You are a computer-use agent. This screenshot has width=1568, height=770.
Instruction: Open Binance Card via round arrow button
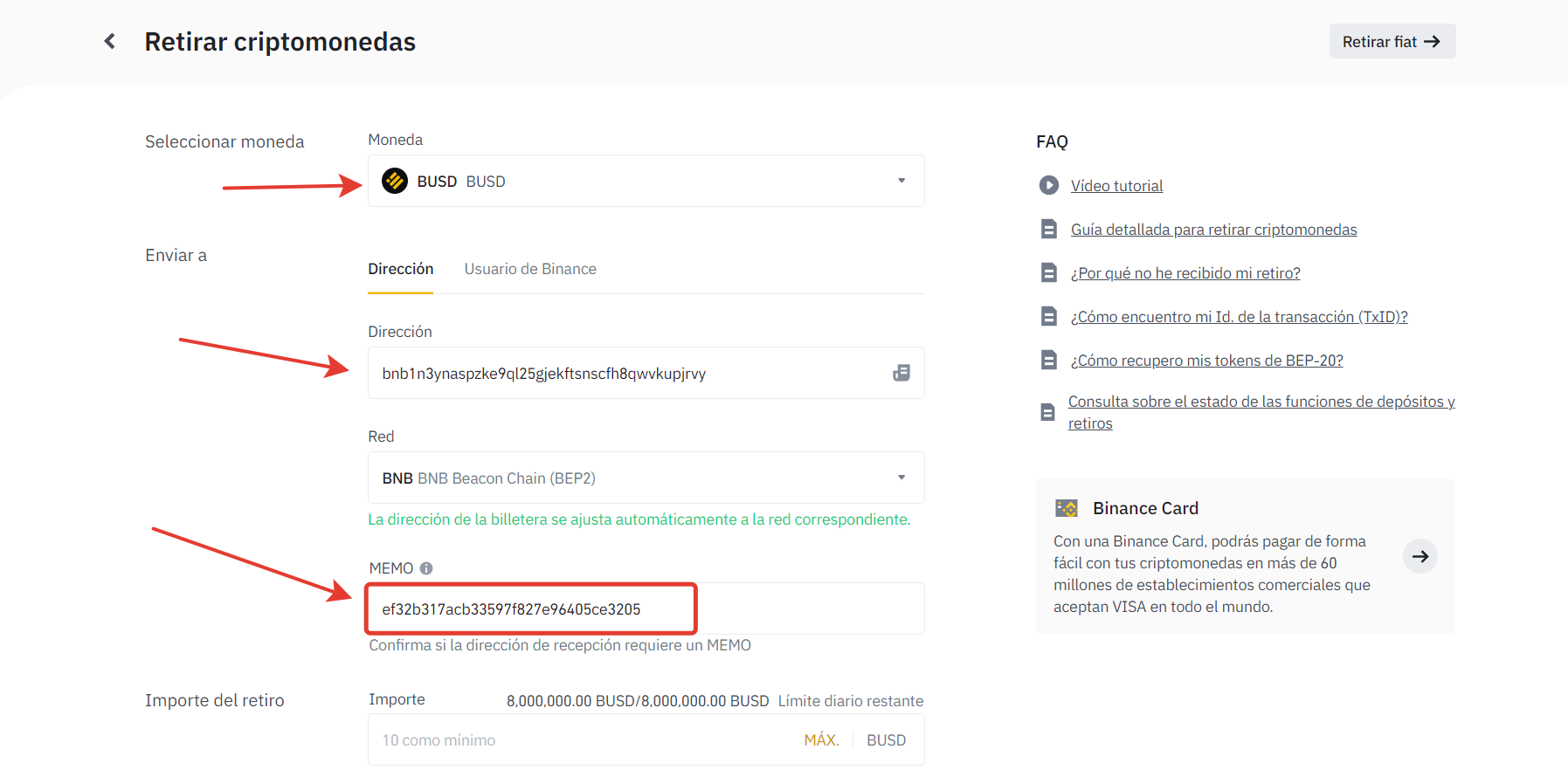1420,556
